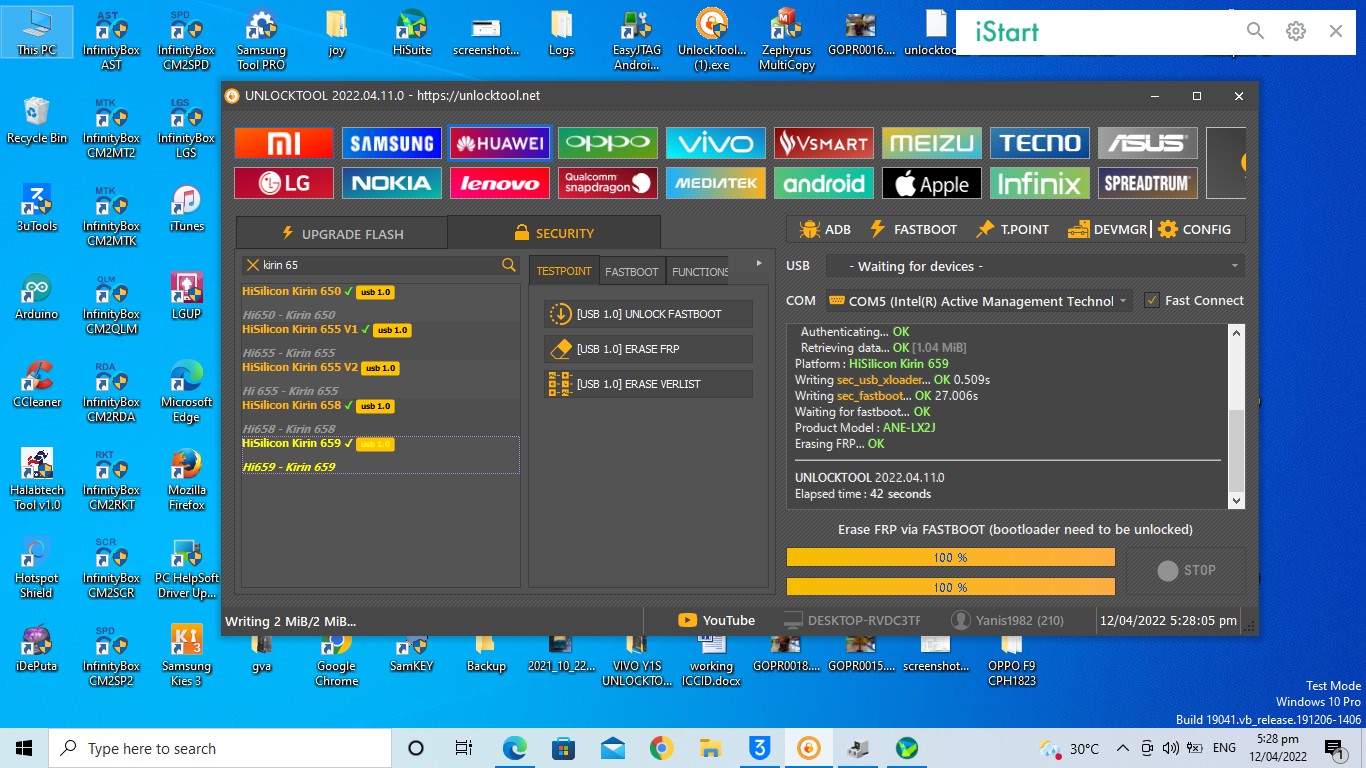Select the Android brand logo
This screenshot has width=1366, height=768.
coord(824,183)
